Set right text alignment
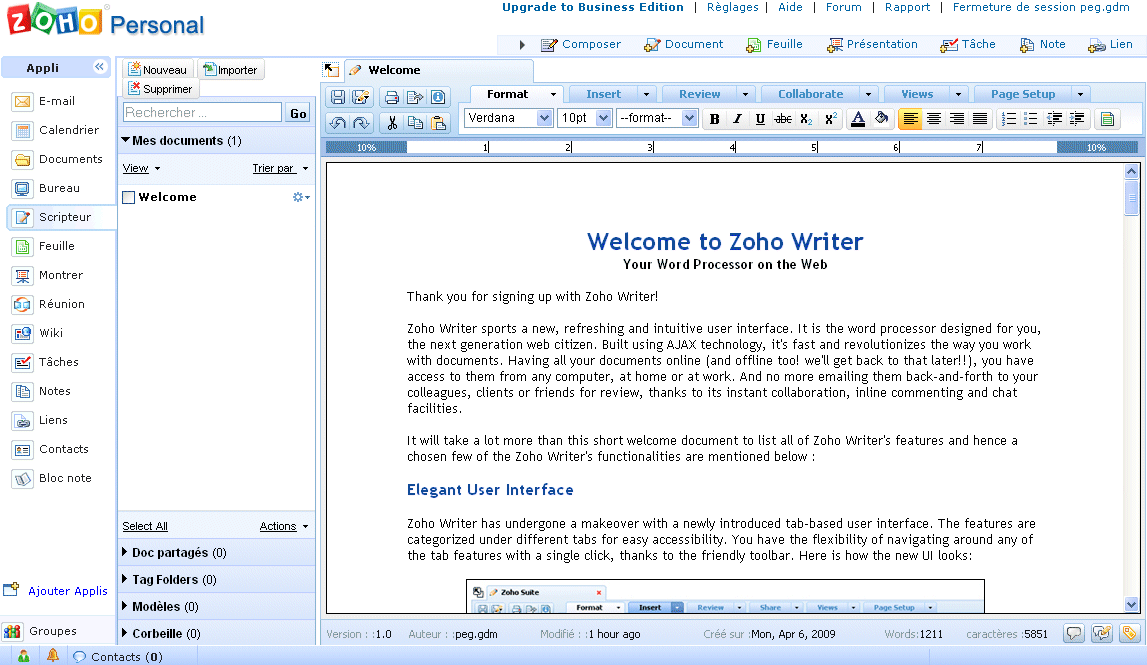Image resolution: width=1147 pixels, height=665 pixels. tap(957, 119)
